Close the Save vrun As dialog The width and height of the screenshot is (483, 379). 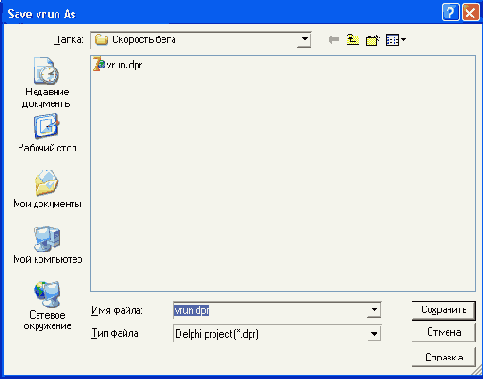point(470,13)
